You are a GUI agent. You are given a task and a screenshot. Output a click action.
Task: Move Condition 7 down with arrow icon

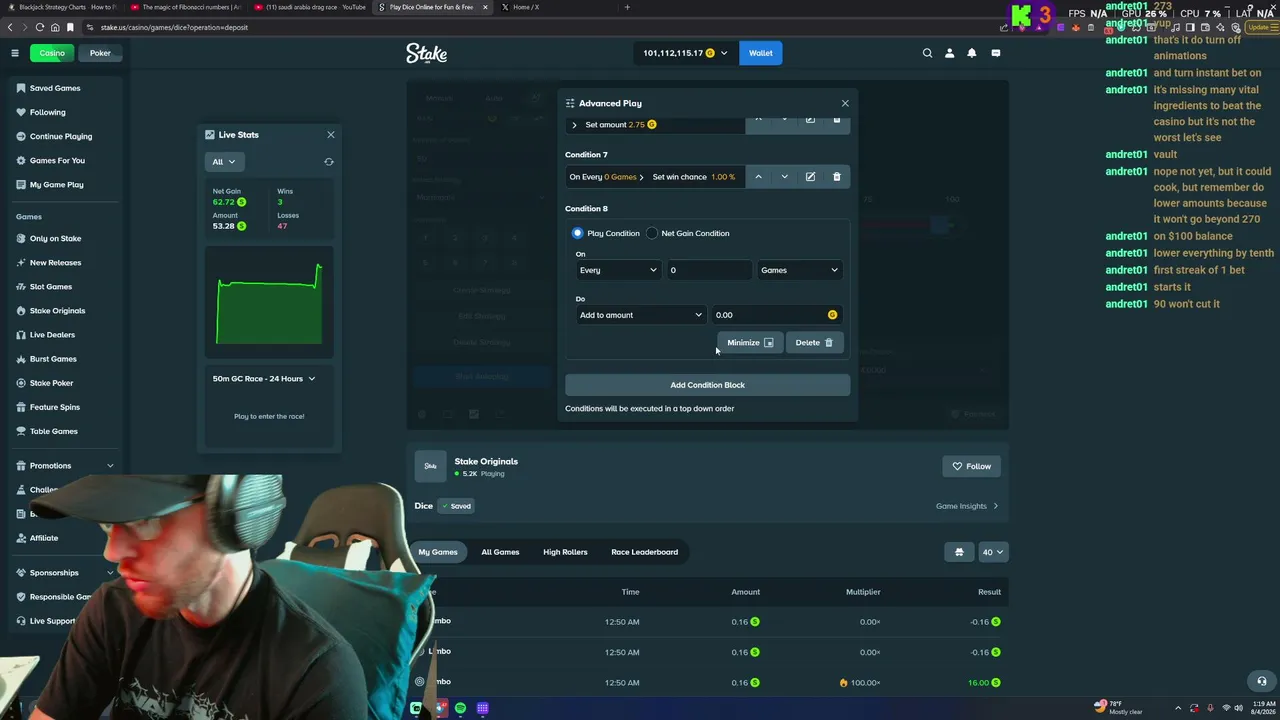coord(784,177)
